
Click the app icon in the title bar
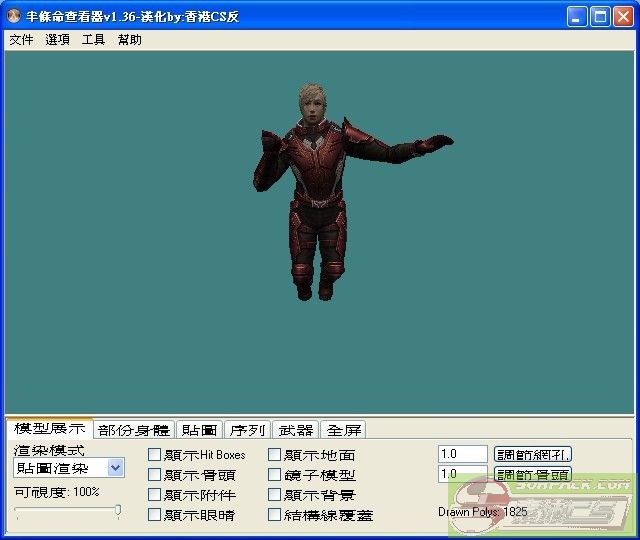pyautogui.click(x=14, y=17)
